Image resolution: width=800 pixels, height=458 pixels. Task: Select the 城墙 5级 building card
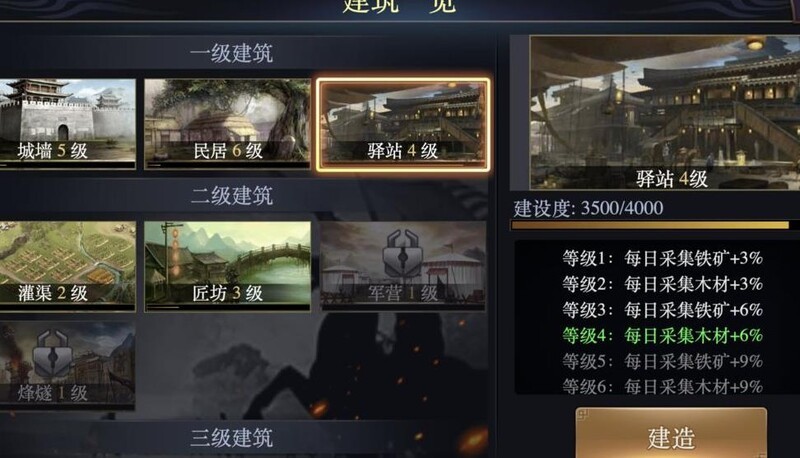click(67, 124)
